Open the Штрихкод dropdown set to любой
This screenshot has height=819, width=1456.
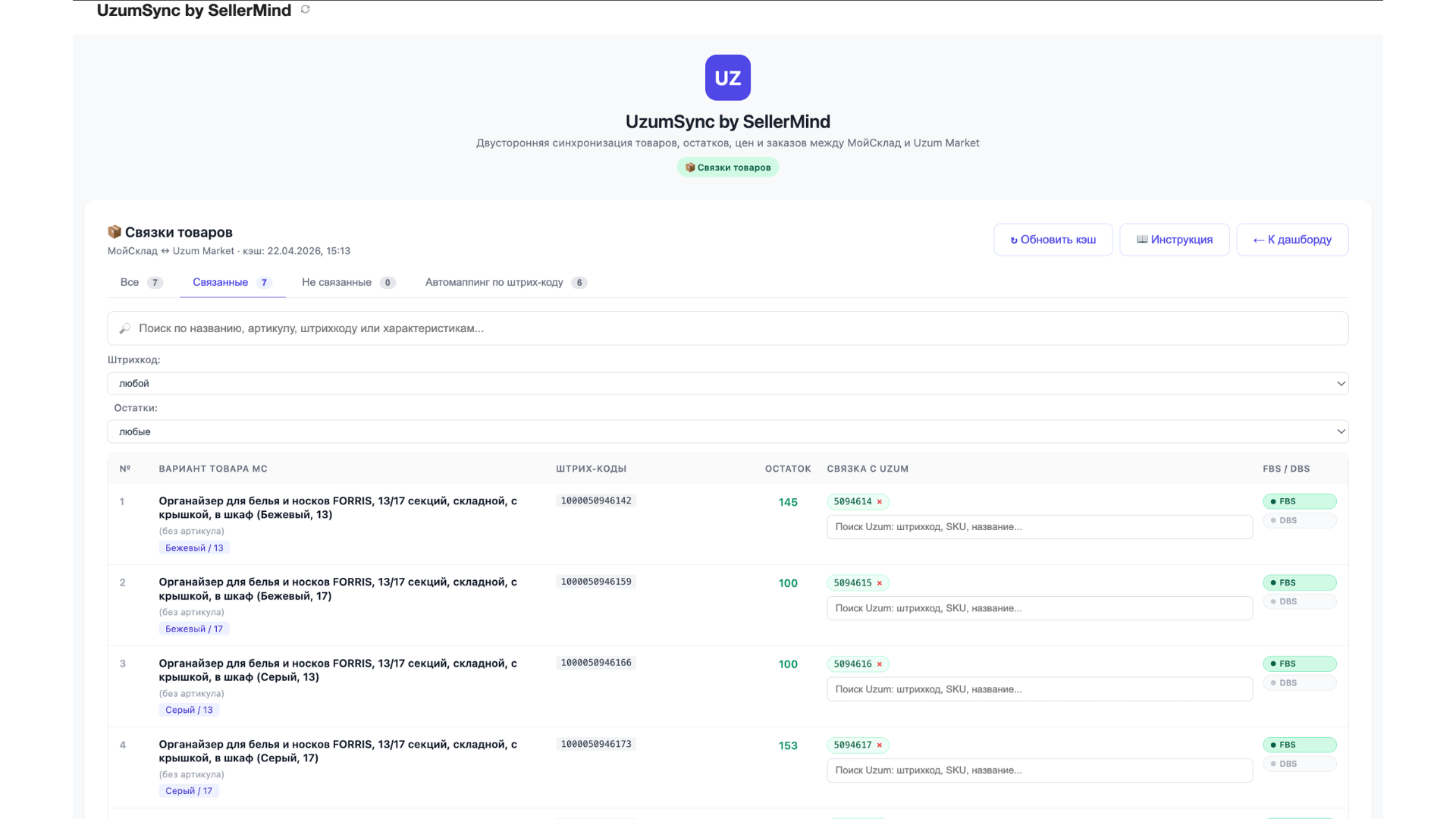[x=727, y=384]
